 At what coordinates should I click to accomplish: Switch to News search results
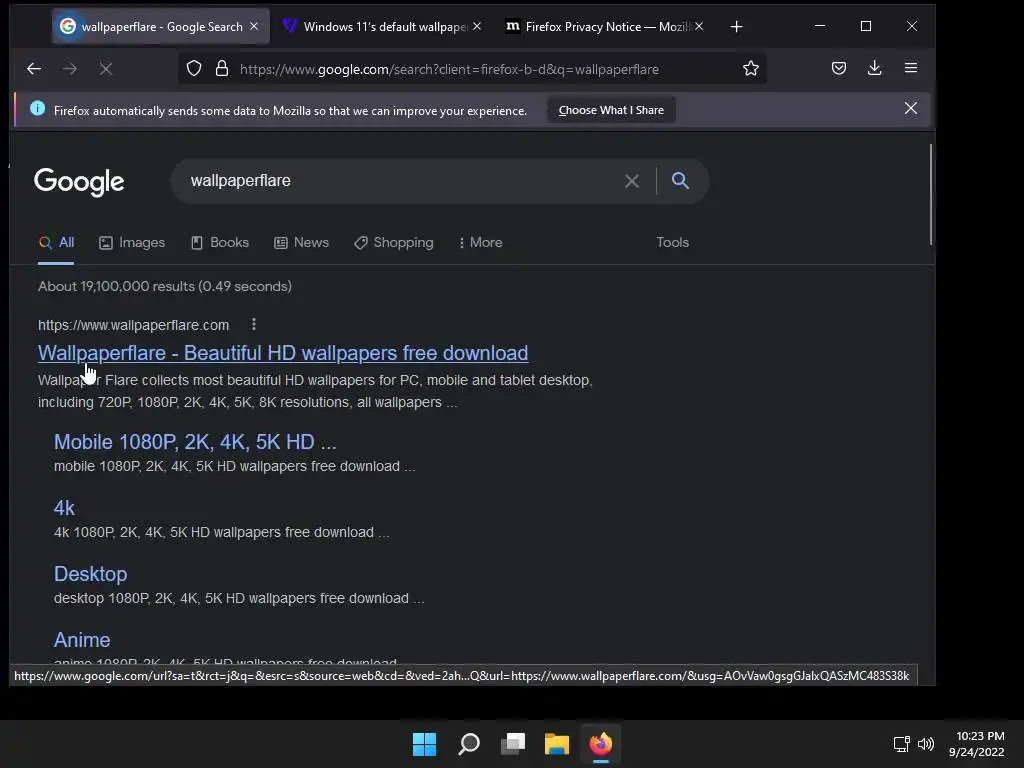301,242
